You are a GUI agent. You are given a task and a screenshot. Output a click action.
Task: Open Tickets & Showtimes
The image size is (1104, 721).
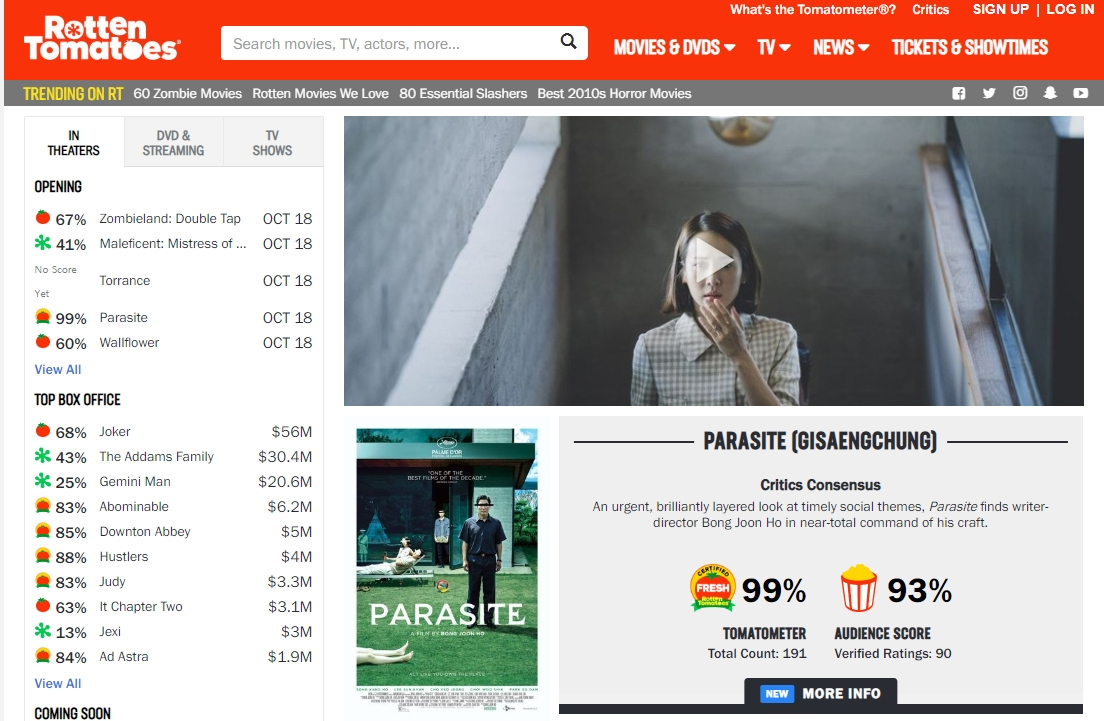(x=970, y=47)
